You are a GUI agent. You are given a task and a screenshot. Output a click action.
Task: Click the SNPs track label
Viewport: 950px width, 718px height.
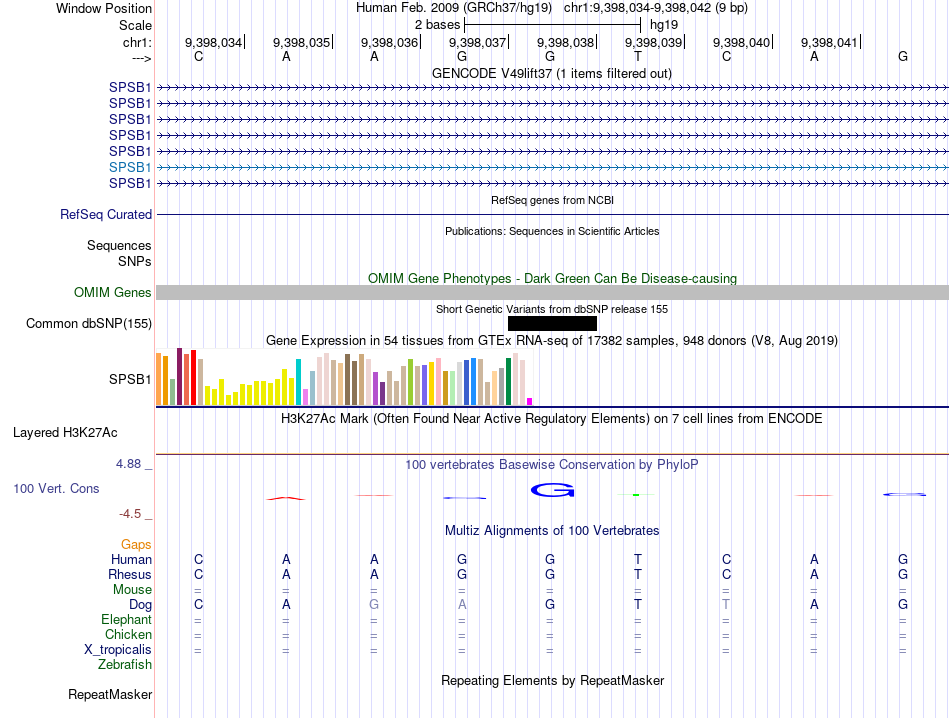click(x=135, y=261)
